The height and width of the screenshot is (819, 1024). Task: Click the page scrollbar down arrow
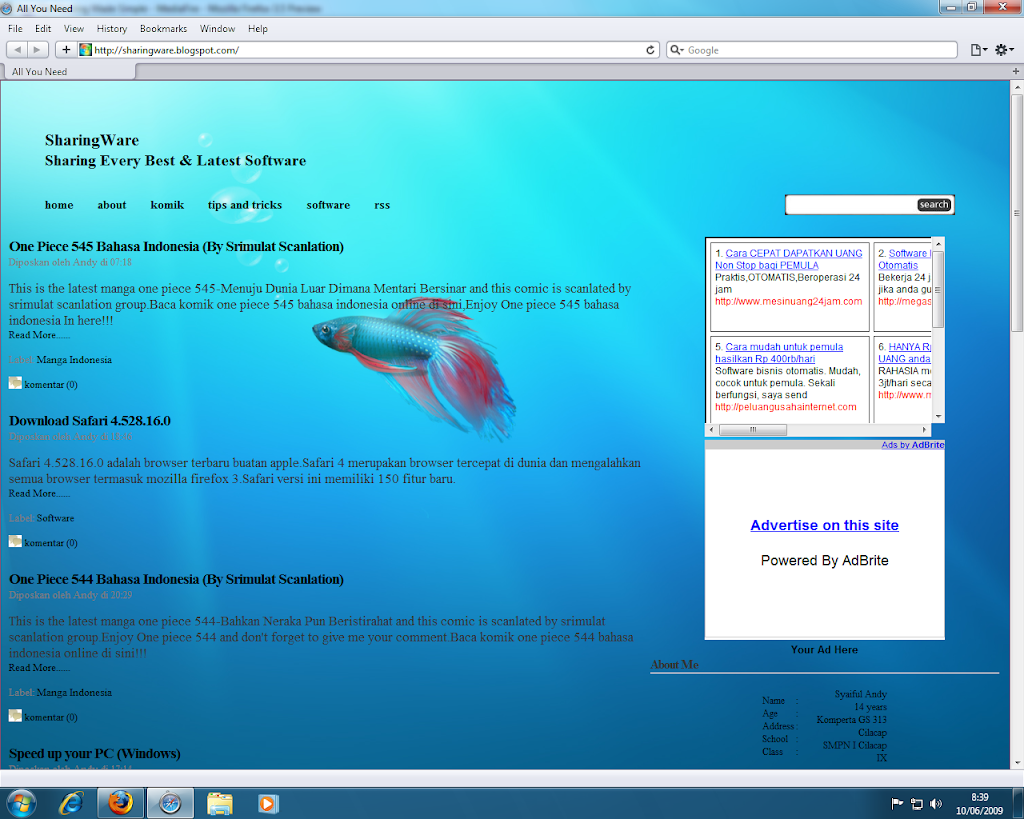tap(1017, 763)
